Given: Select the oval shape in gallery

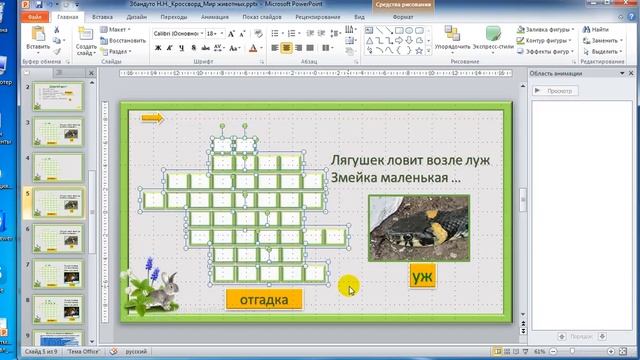Looking at the screenshot, I should coord(409,31).
